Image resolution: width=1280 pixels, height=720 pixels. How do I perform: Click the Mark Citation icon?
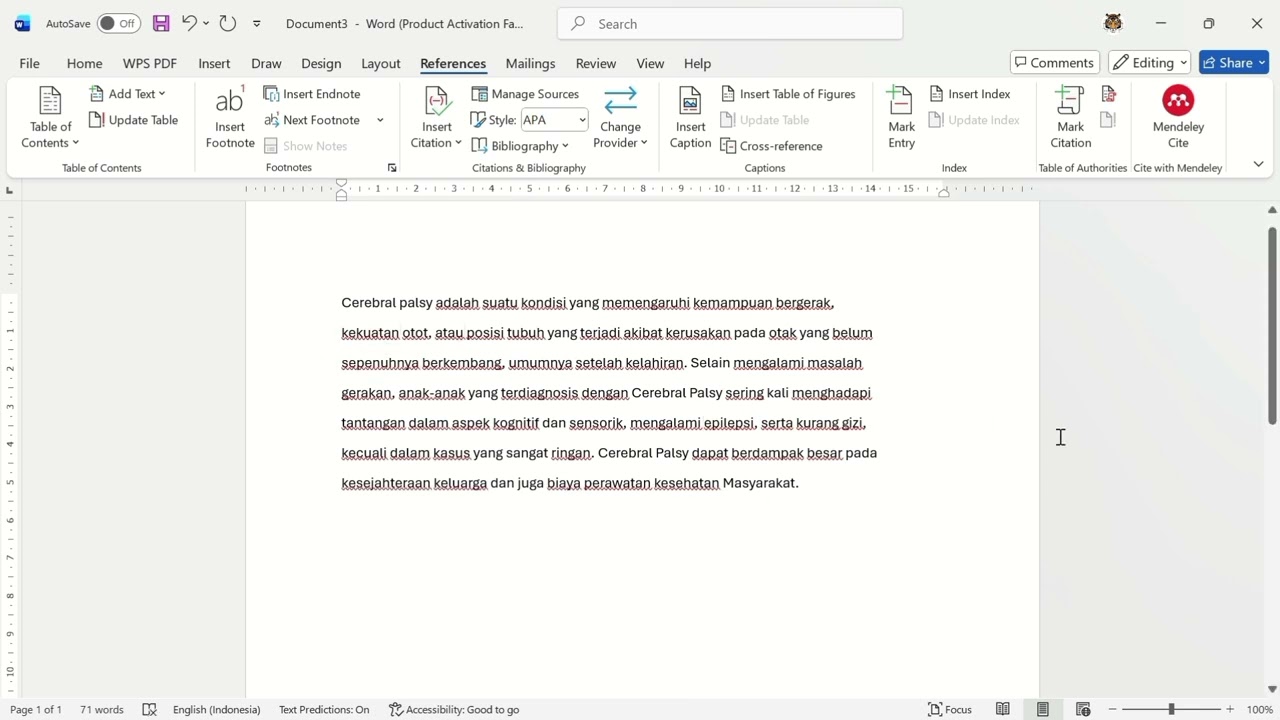pyautogui.click(x=1070, y=118)
